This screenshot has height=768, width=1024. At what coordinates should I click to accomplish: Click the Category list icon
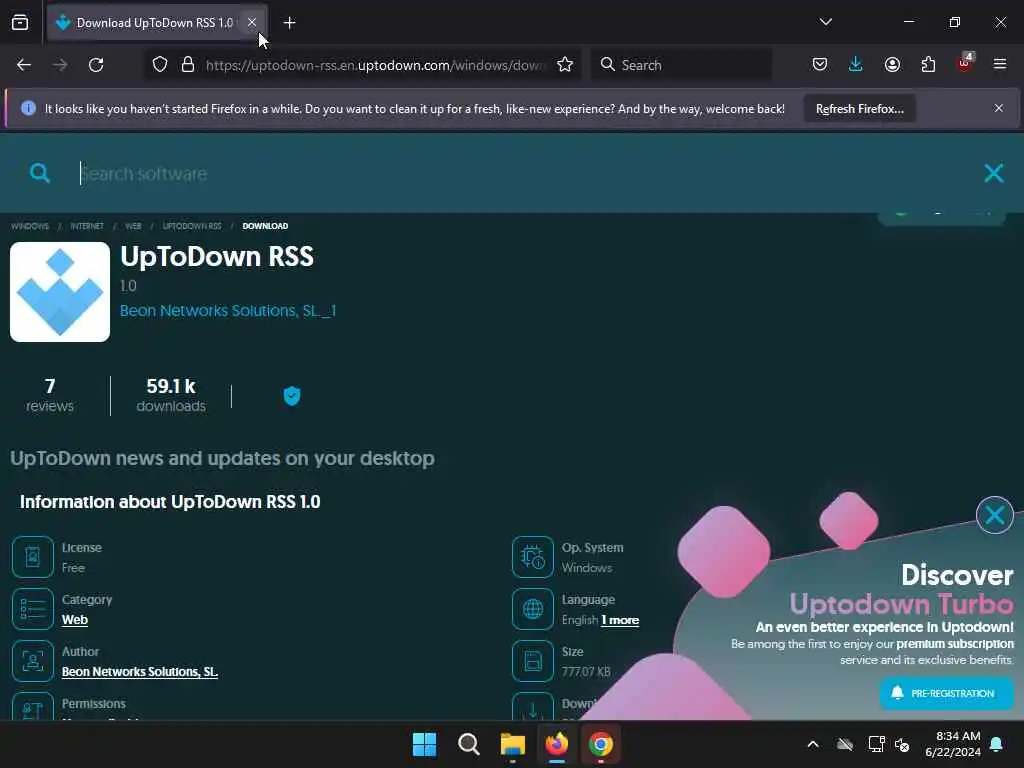click(33, 609)
